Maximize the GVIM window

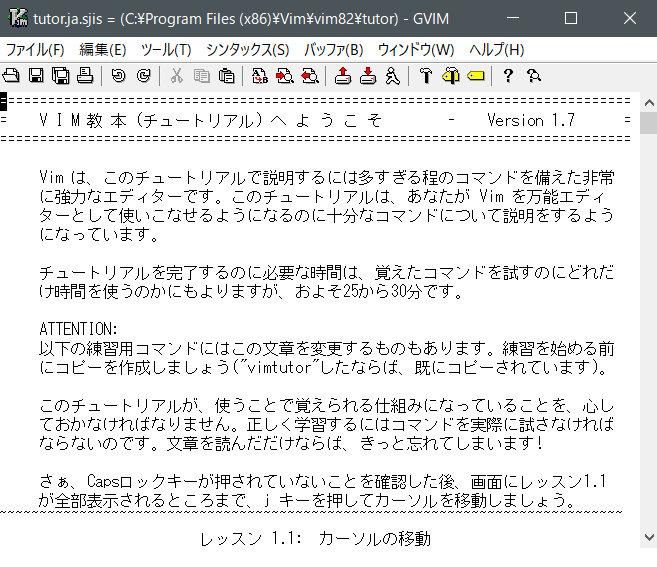click(571, 18)
